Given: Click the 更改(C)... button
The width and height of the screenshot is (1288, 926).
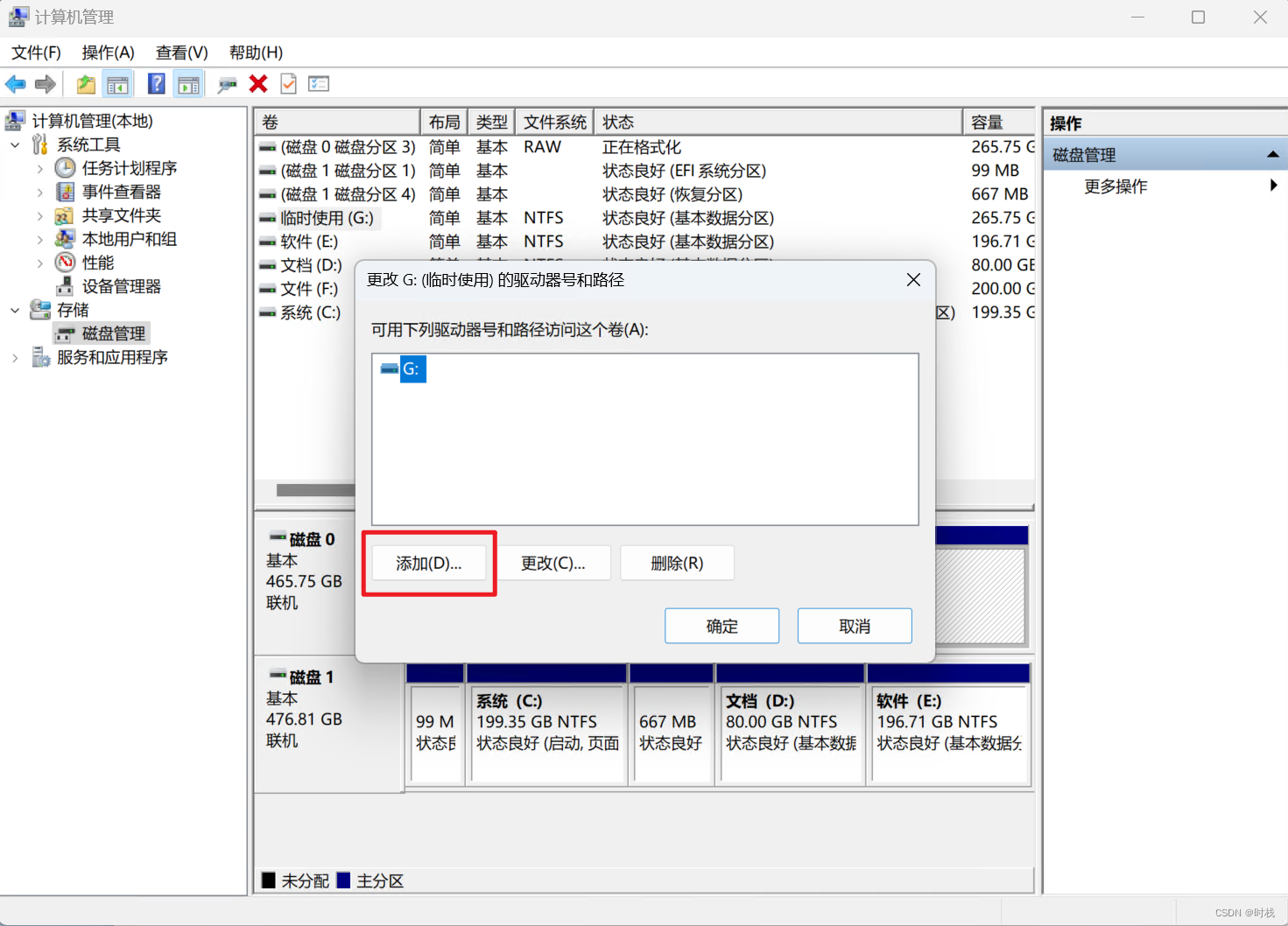Looking at the screenshot, I should point(553,563).
